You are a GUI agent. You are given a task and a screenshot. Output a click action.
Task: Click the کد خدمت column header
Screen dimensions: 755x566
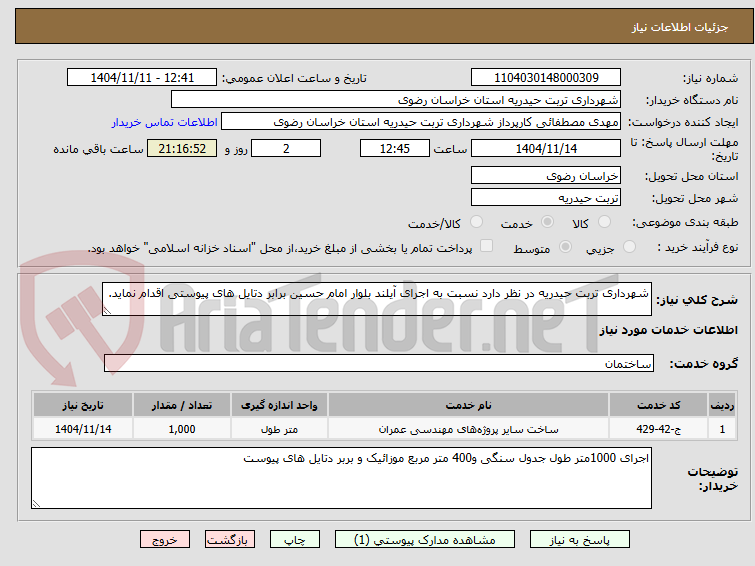(658, 405)
